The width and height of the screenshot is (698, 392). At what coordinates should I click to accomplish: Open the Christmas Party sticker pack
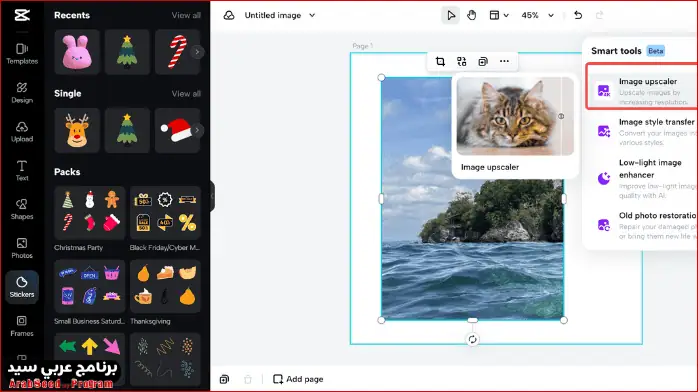click(x=89, y=213)
